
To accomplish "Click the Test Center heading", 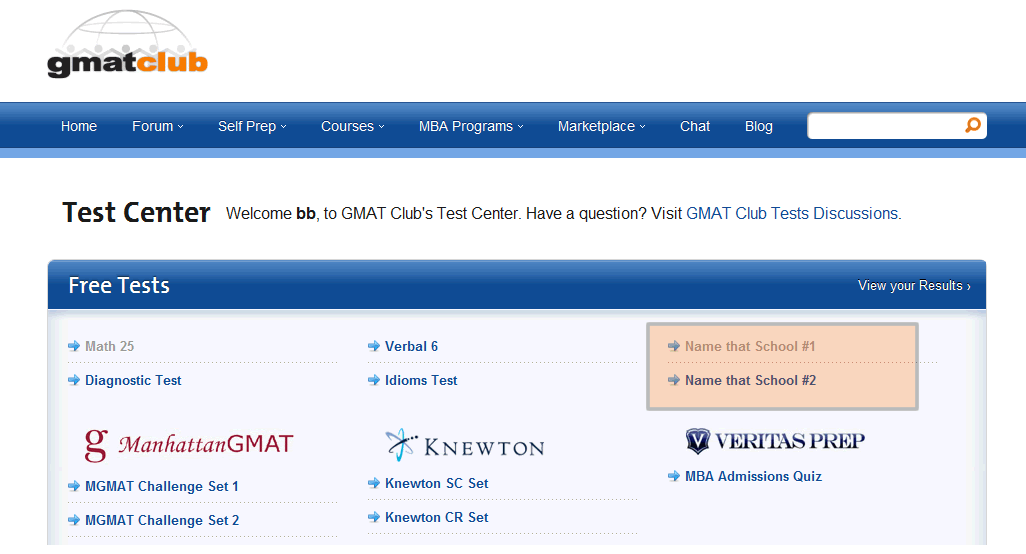I will point(136,213).
